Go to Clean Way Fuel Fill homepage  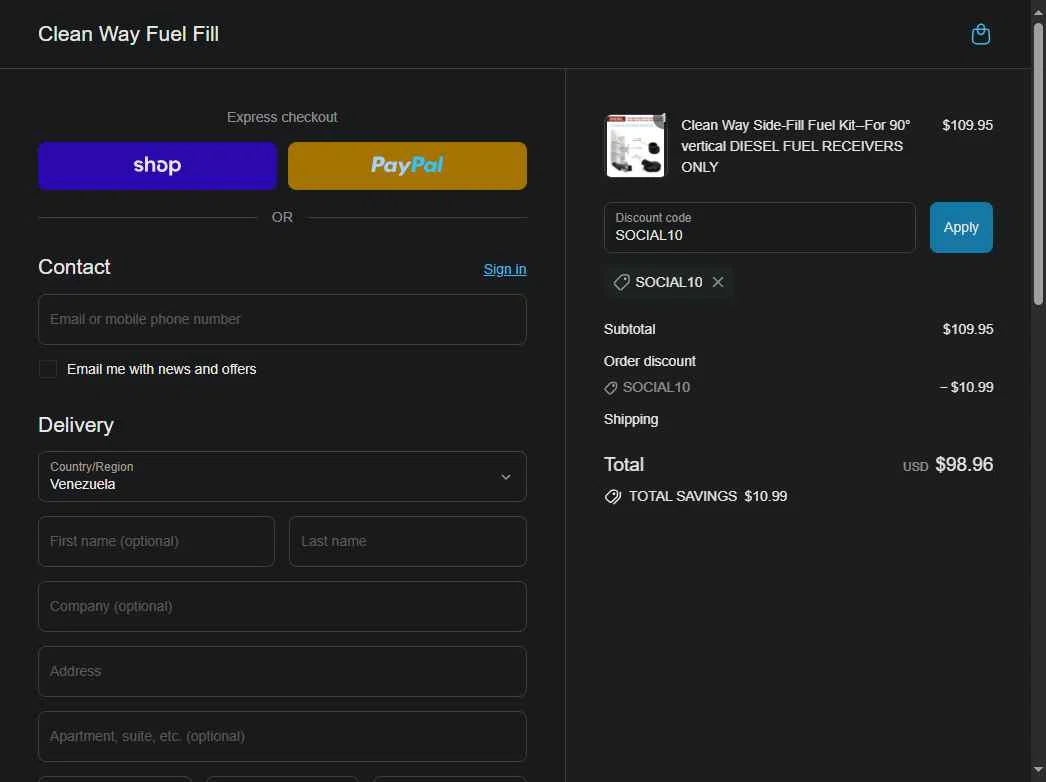129,34
